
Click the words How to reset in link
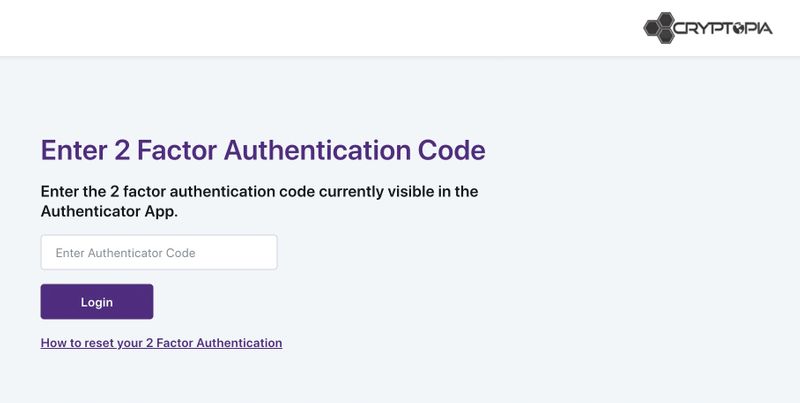(76, 343)
